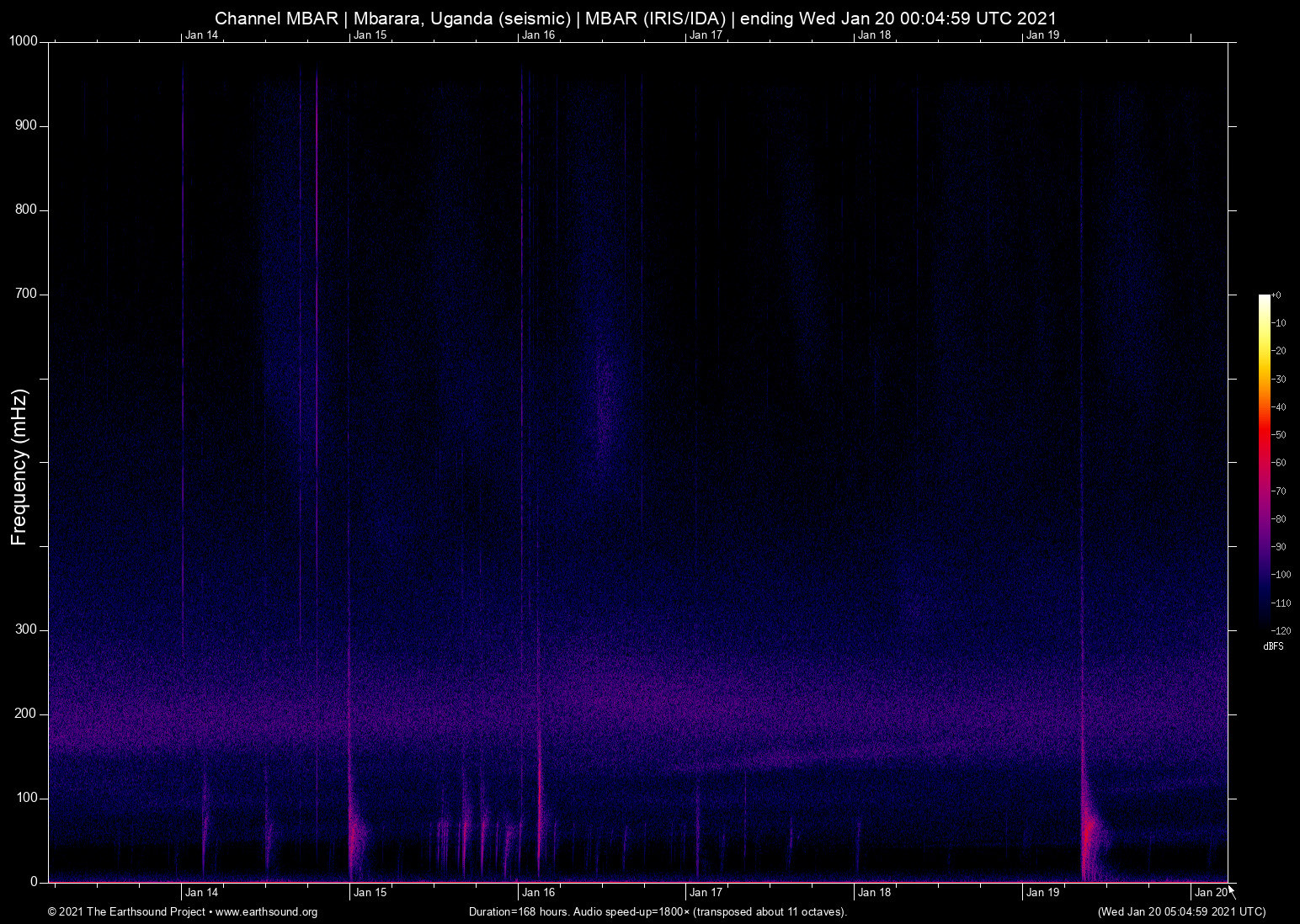Viewport: 1300px width, 924px height.
Task: Select the Jan 15 date label on bottom axis
Action: (369, 891)
